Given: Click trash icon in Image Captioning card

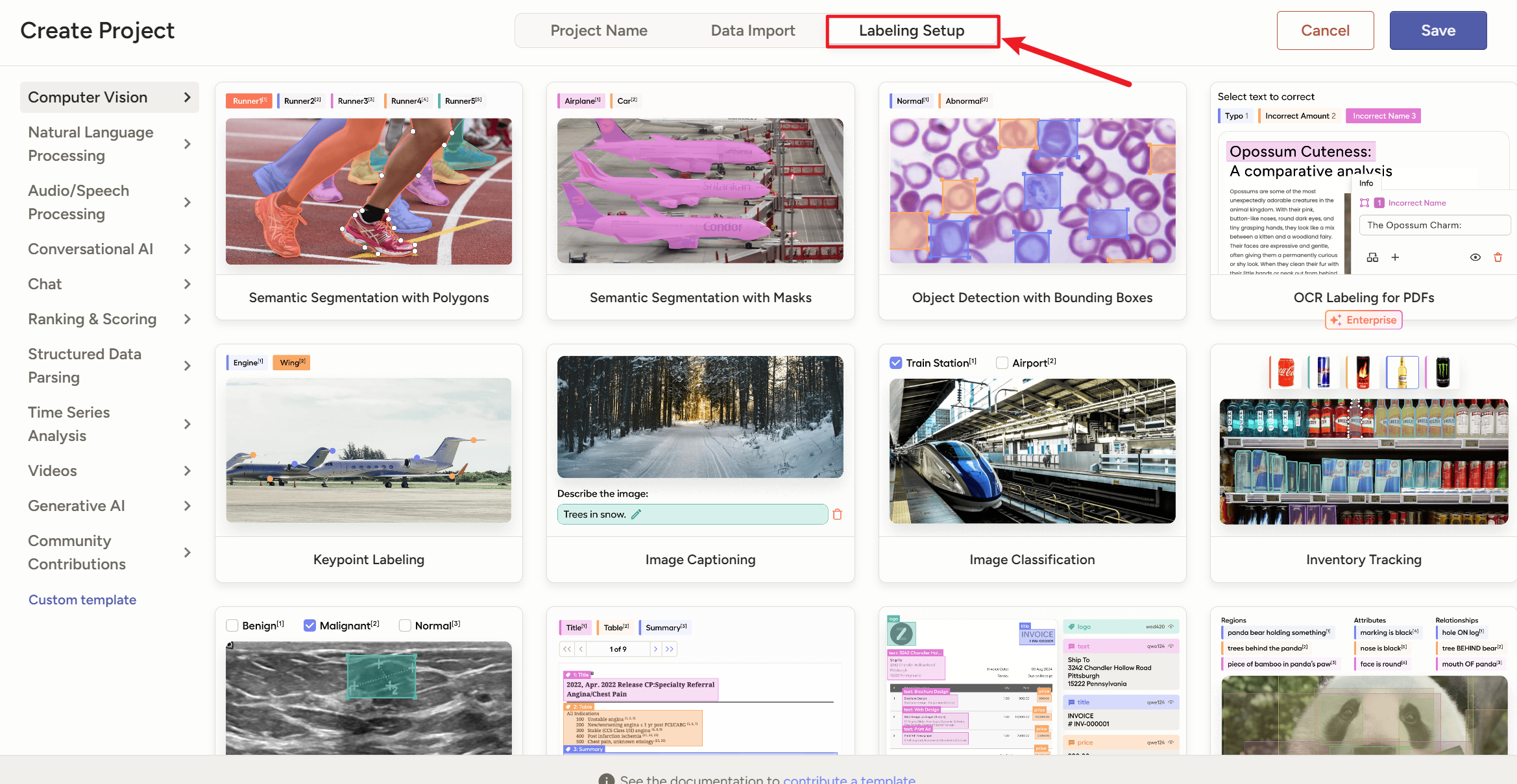Looking at the screenshot, I should 837,514.
